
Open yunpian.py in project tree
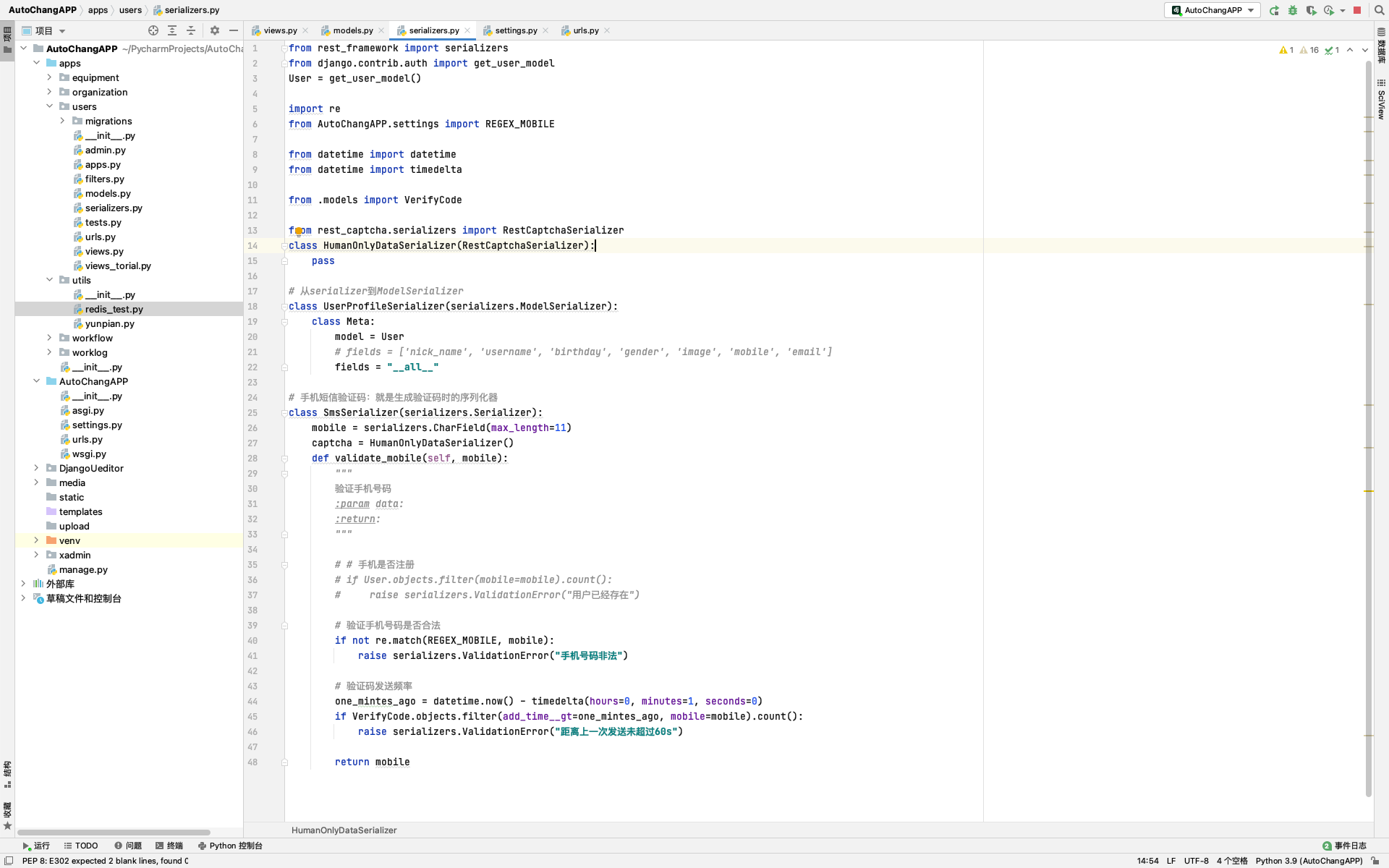point(109,323)
